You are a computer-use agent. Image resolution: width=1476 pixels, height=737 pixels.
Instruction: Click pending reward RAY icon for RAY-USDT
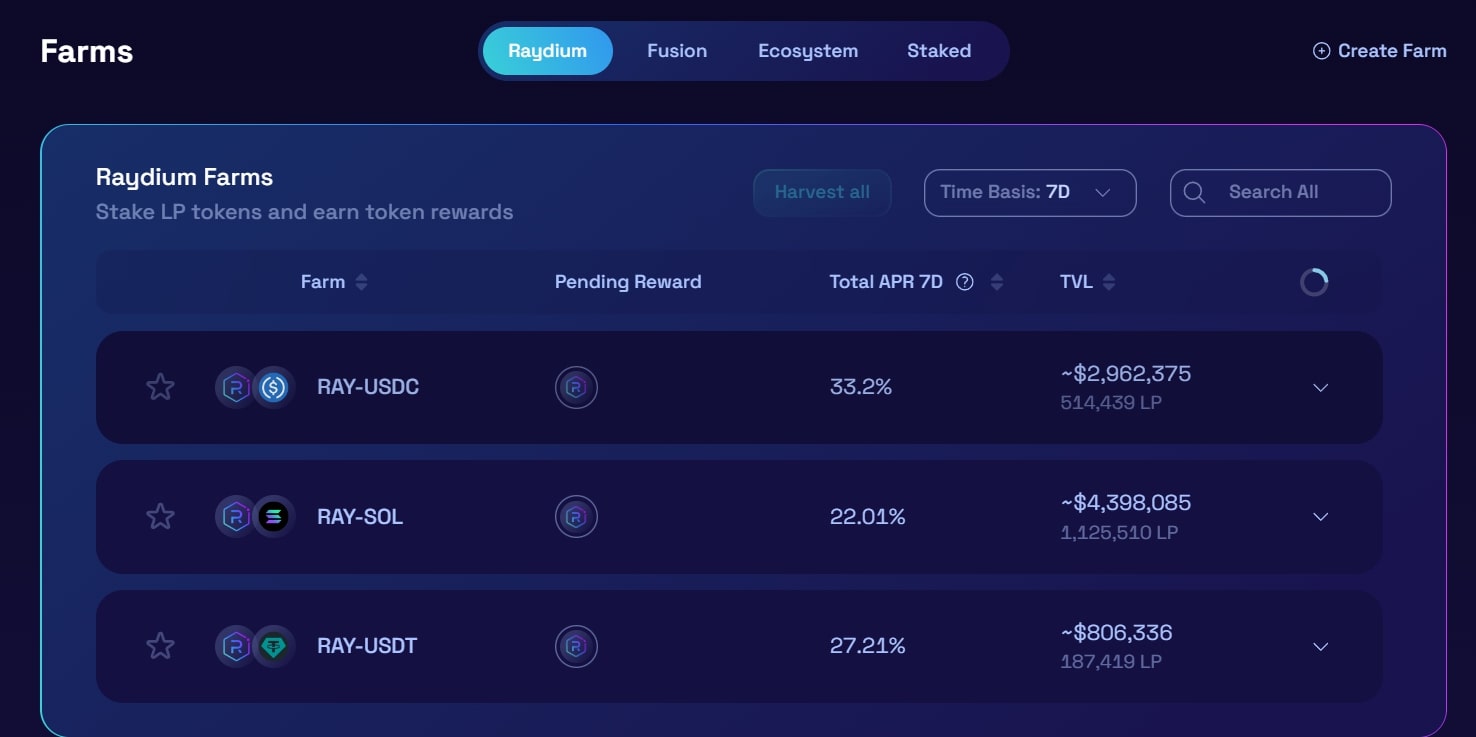click(576, 646)
